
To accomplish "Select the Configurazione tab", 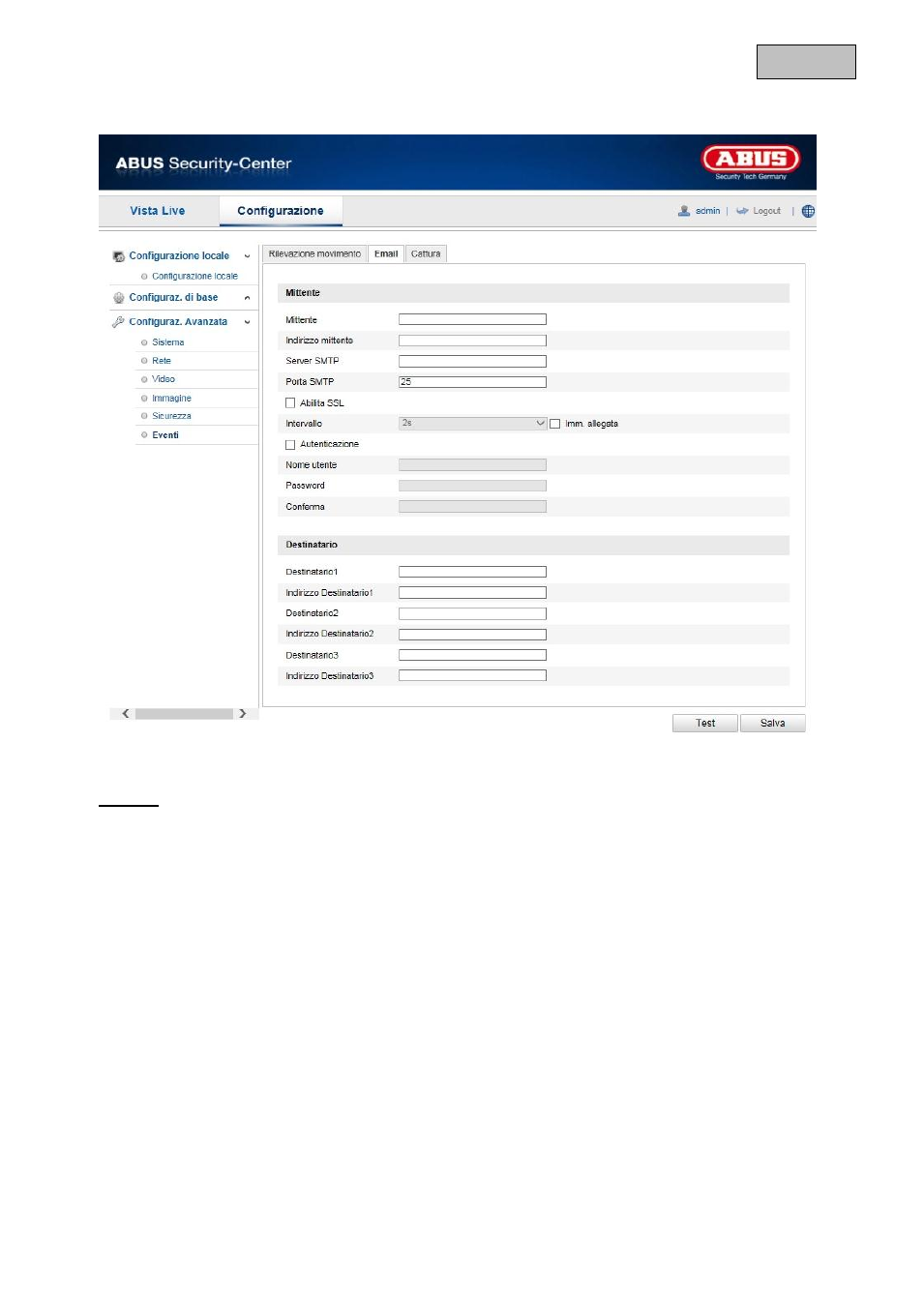I will (x=281, y=211).
